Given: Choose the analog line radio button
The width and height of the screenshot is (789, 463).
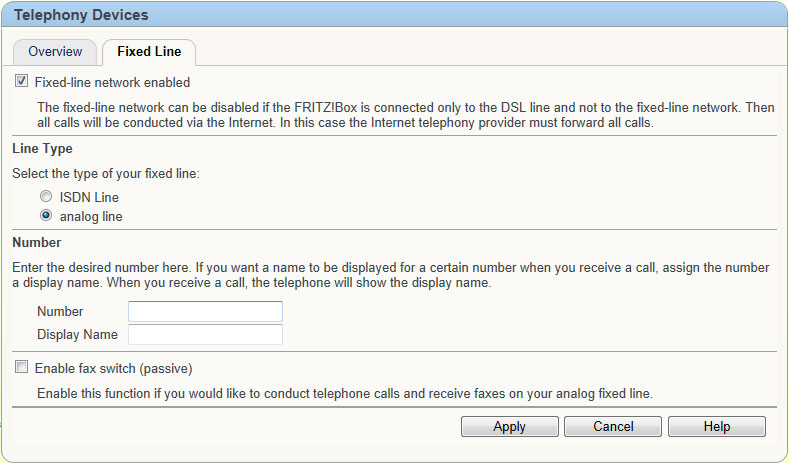Looking at the screenshot, I should tap(46, 215).
